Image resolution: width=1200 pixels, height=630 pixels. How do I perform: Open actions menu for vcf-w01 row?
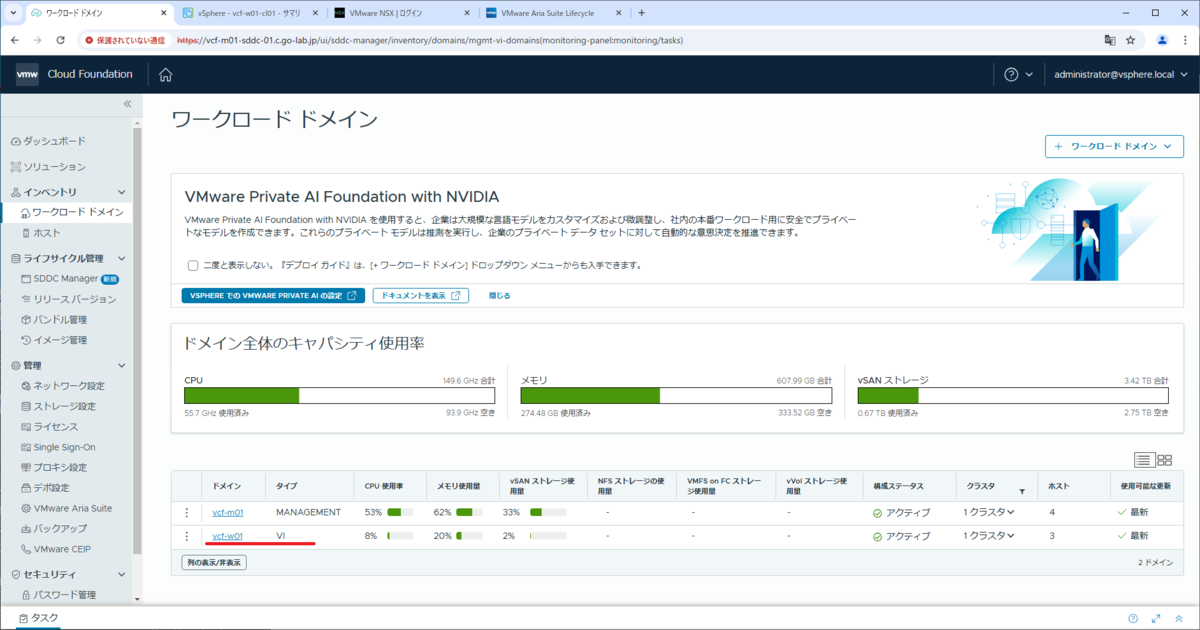tap(186, 536)
